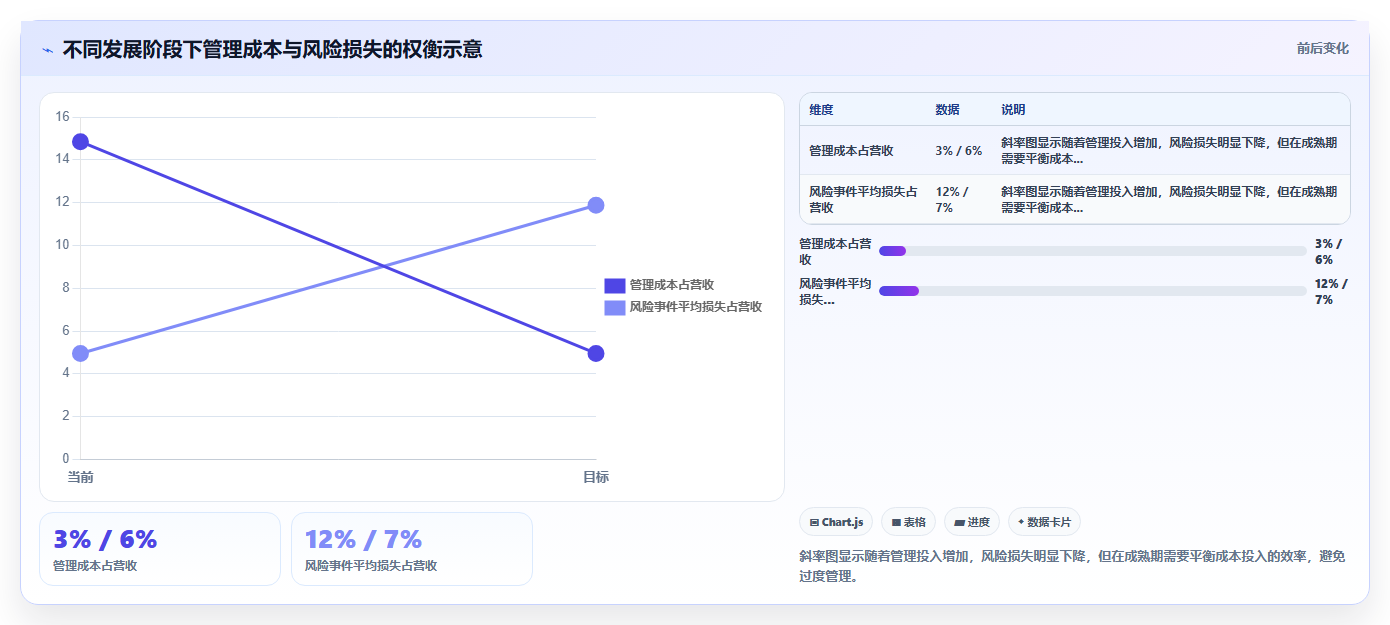This screenshot has height=625, width=1390.
Task: Click the 3% / 6% value beside progress bar
Action: coord(1329,251)
